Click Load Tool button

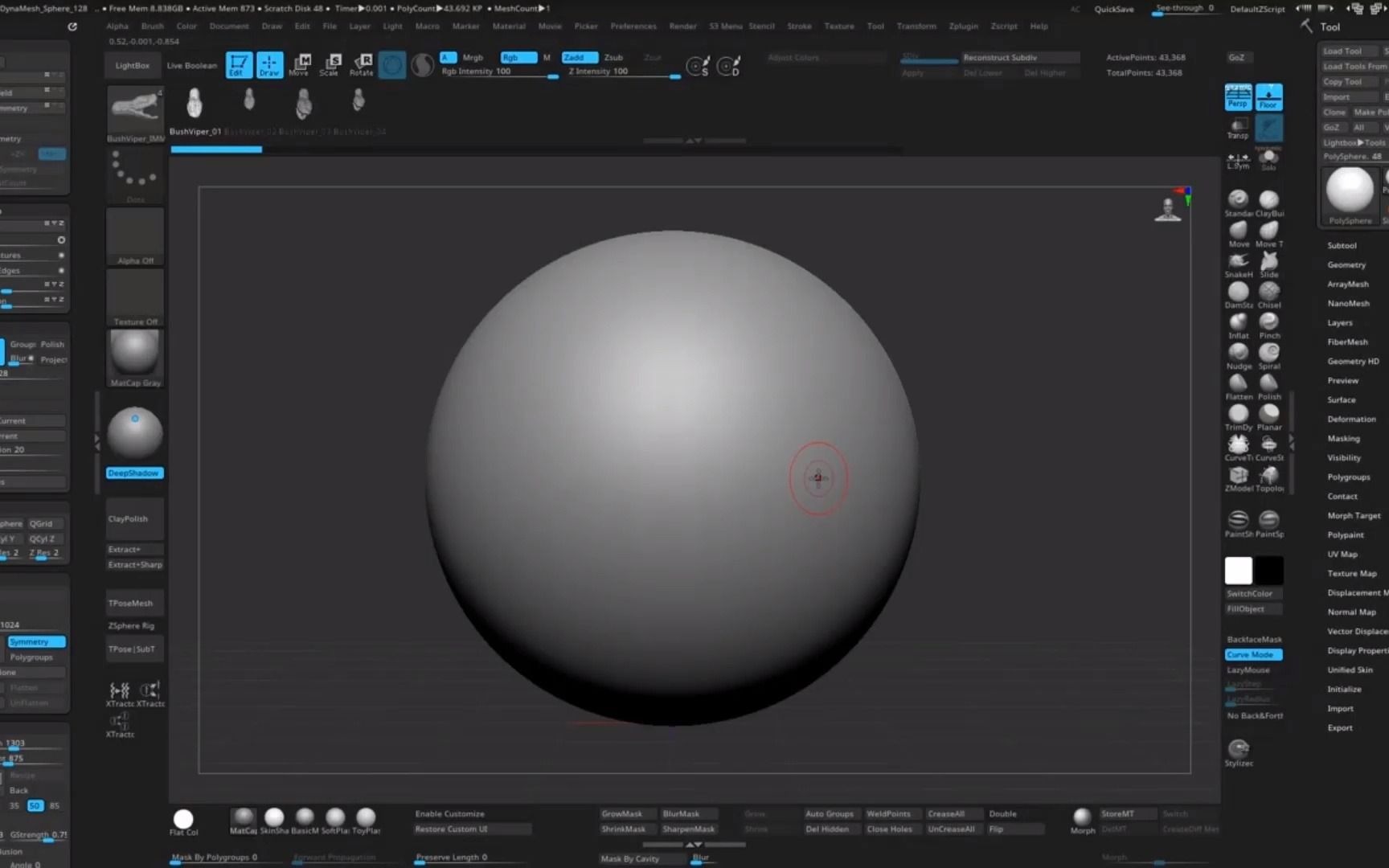[1349, 51]
